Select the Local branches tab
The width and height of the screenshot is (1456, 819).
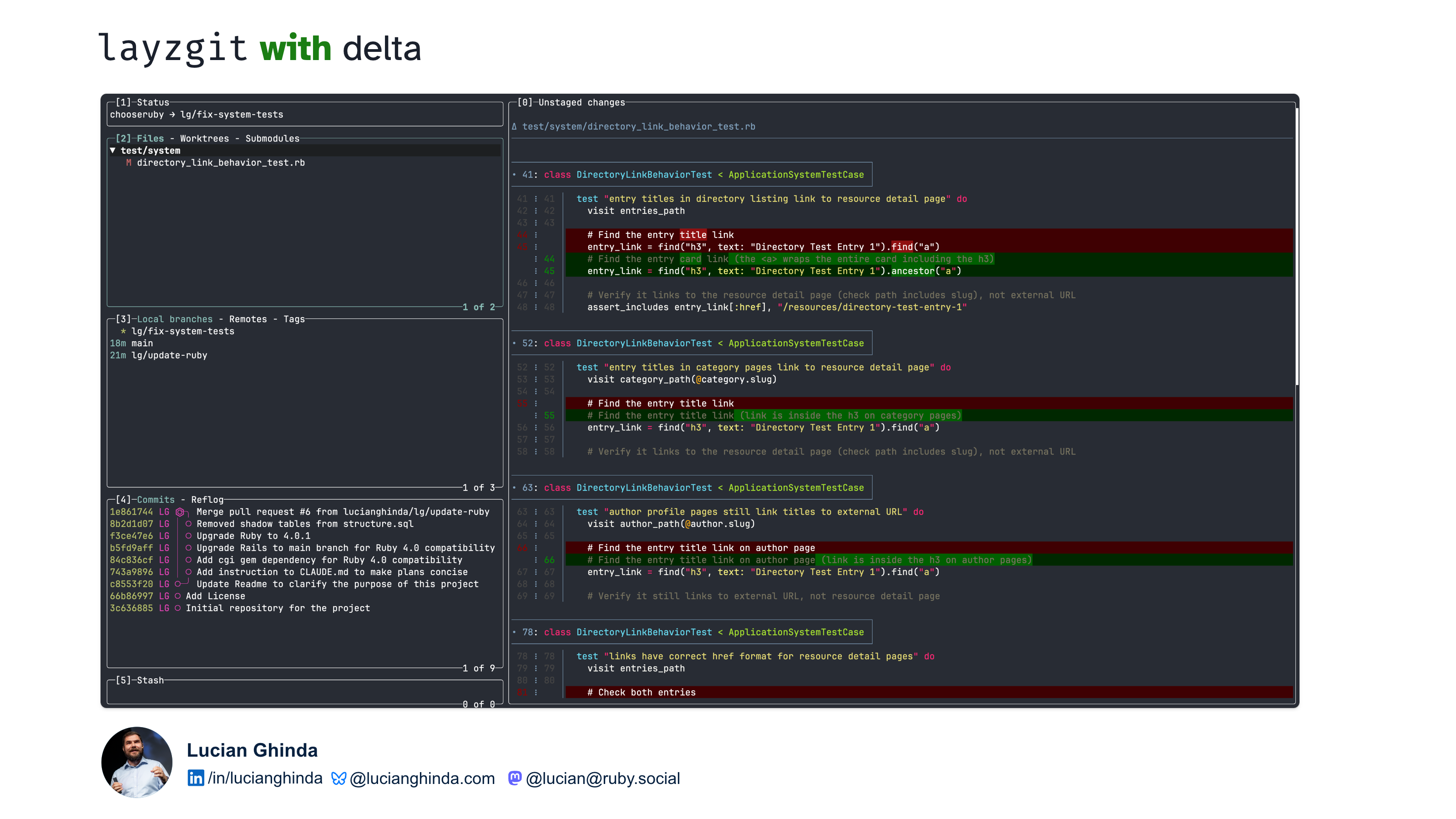[175, 319]
